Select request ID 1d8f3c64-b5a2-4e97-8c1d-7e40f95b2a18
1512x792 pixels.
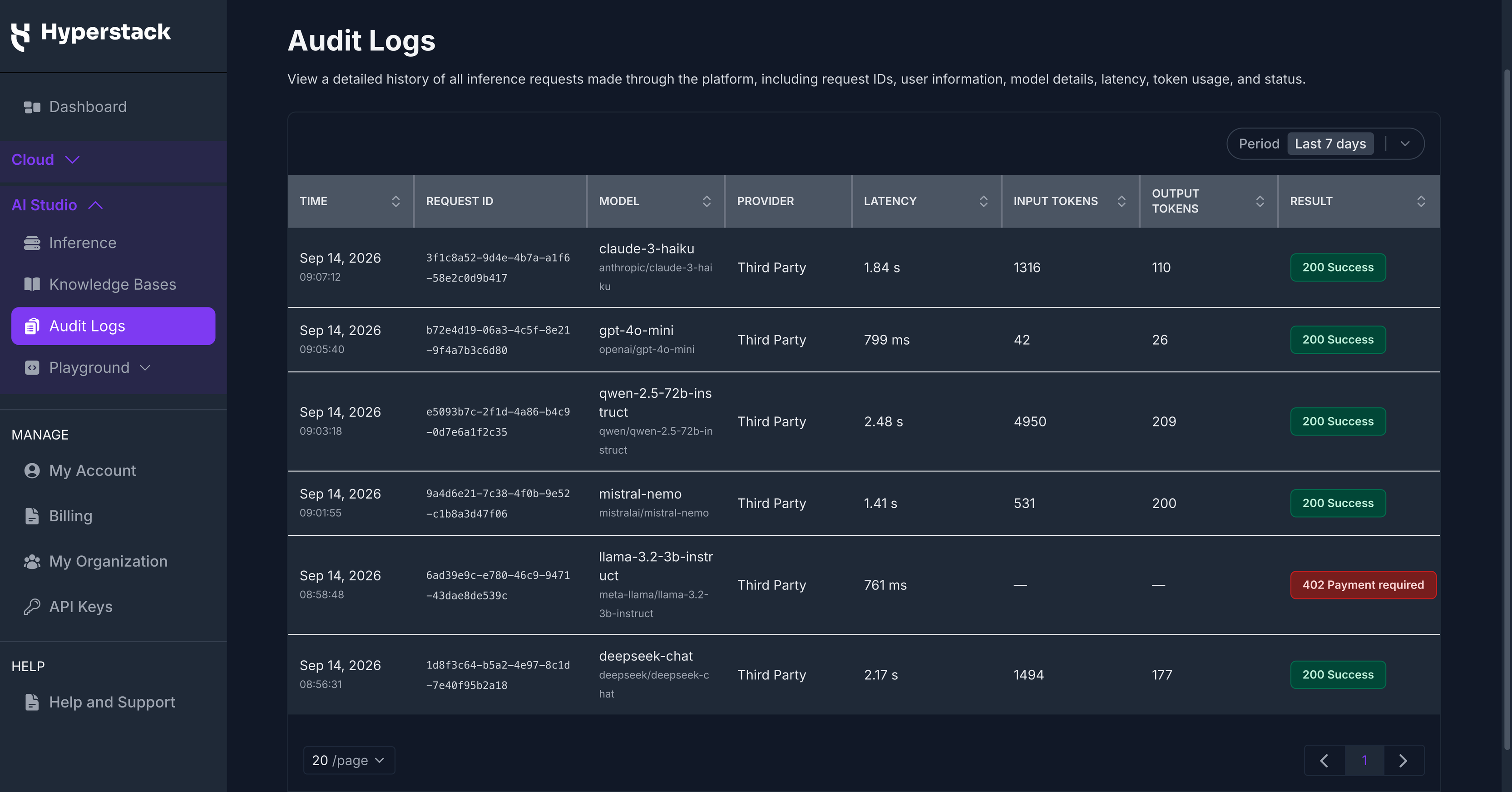pos(498,674)
